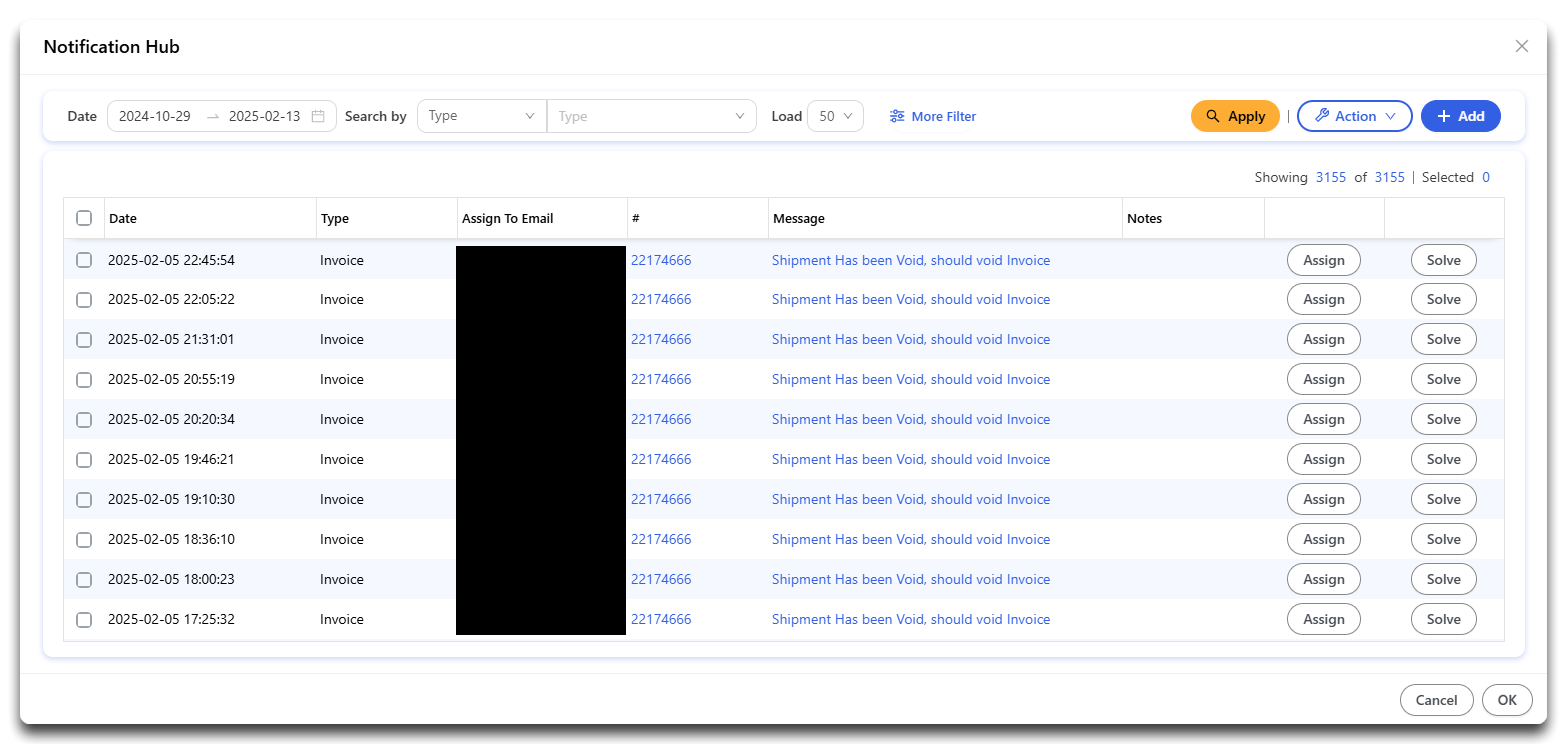The image size is (1567, 744).
Task: Click Cancel at dialog bottom
Action: (1436, 700)
